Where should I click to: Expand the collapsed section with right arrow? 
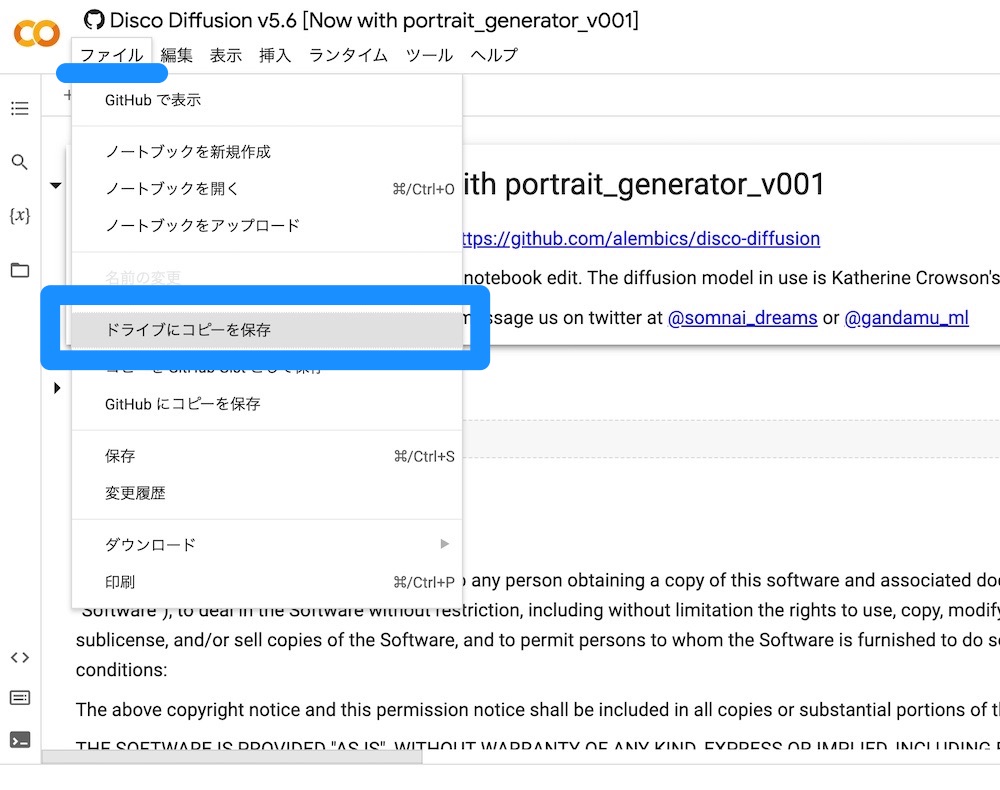[57, 388]
